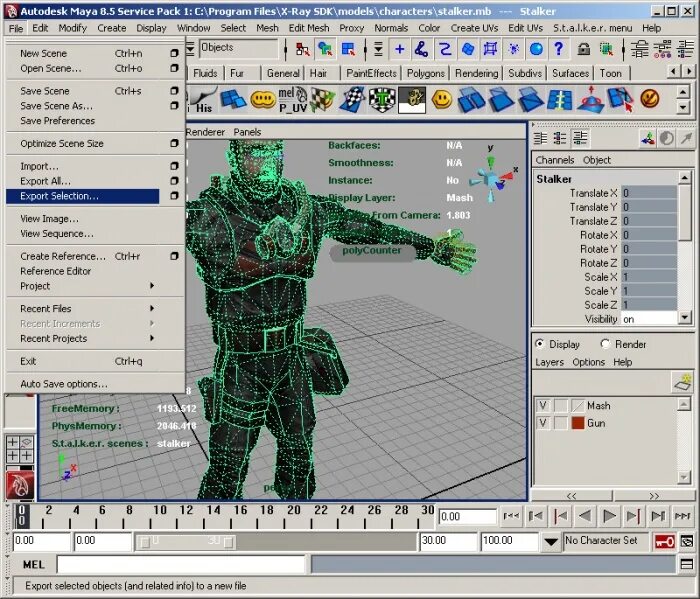The width and height of the screenshot is (700, 599).
Task: Toggle the miscellaneous question mark mask icon
Action: coord(558,49)
